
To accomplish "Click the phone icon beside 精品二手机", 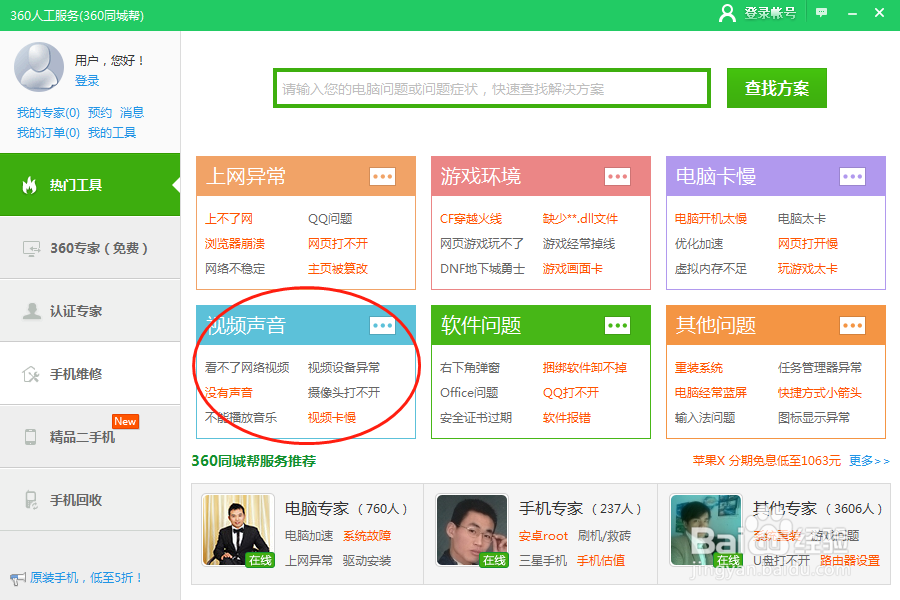I will (30, 437).
